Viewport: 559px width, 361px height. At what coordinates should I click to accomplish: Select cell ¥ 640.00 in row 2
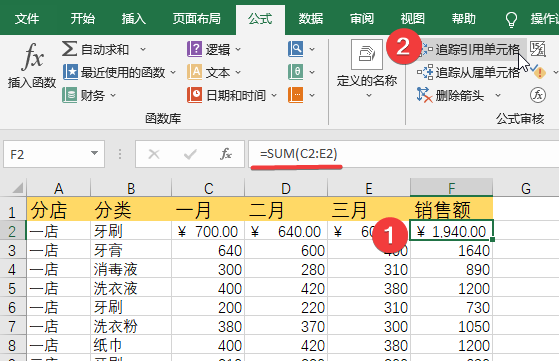[x=286, y=232]
